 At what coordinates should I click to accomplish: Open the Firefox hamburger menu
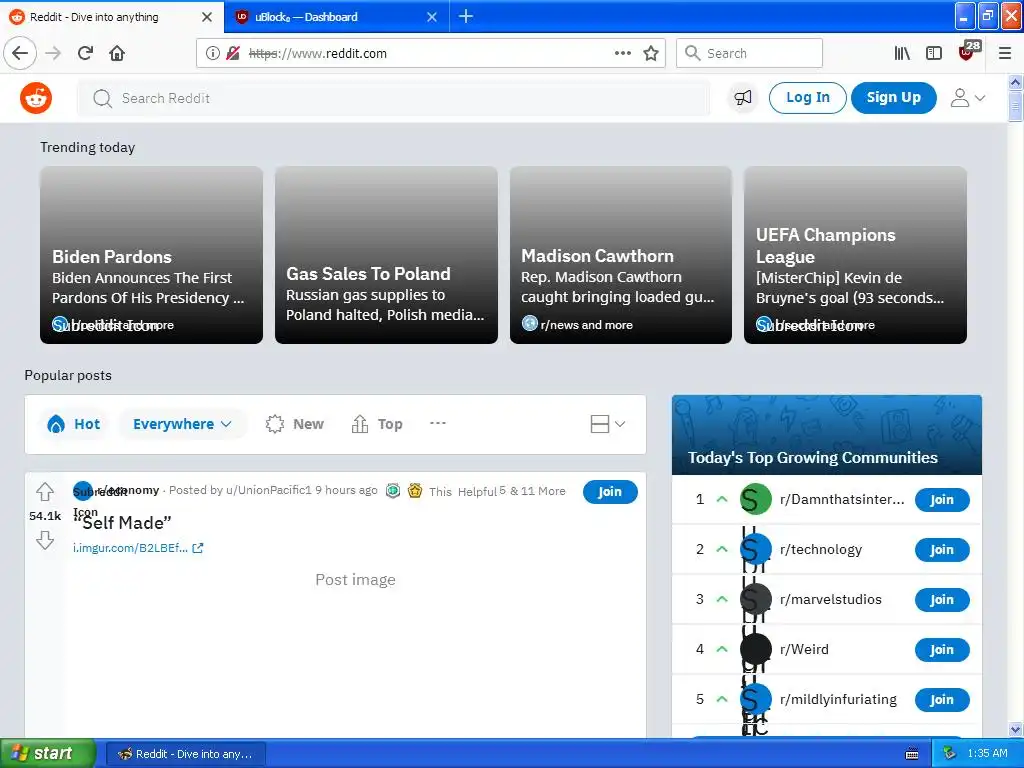pyautogui.click(x=1005, y=53)
